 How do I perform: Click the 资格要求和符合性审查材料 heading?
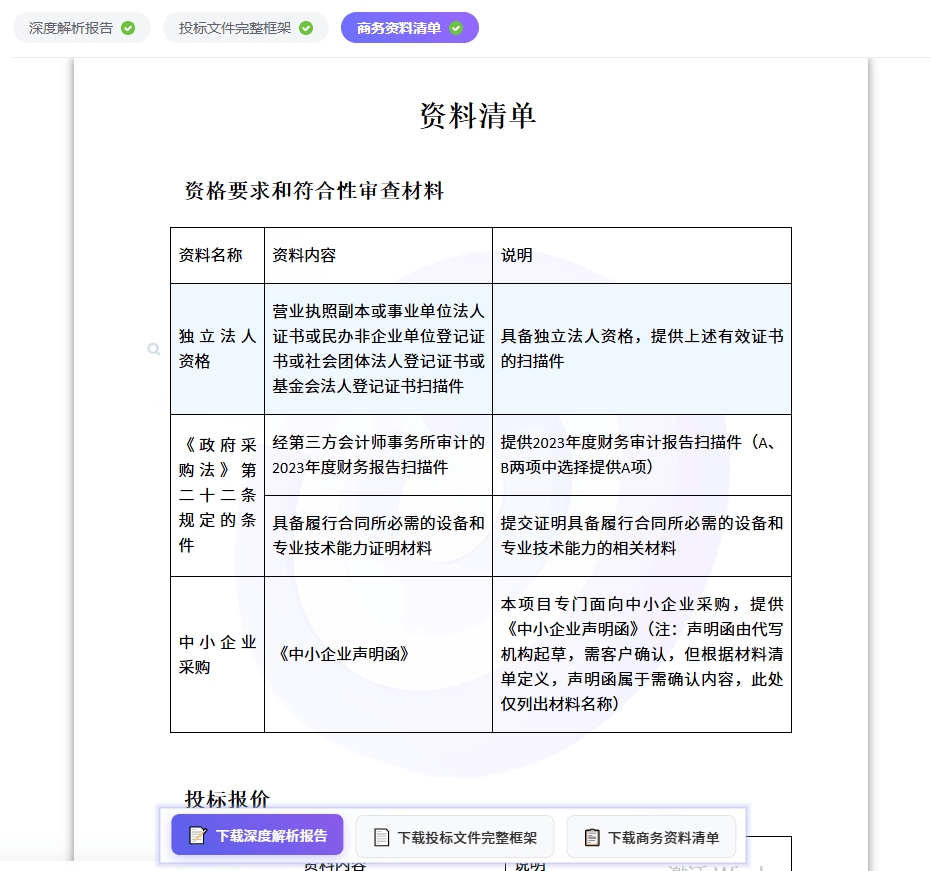(x=314, y=191)
